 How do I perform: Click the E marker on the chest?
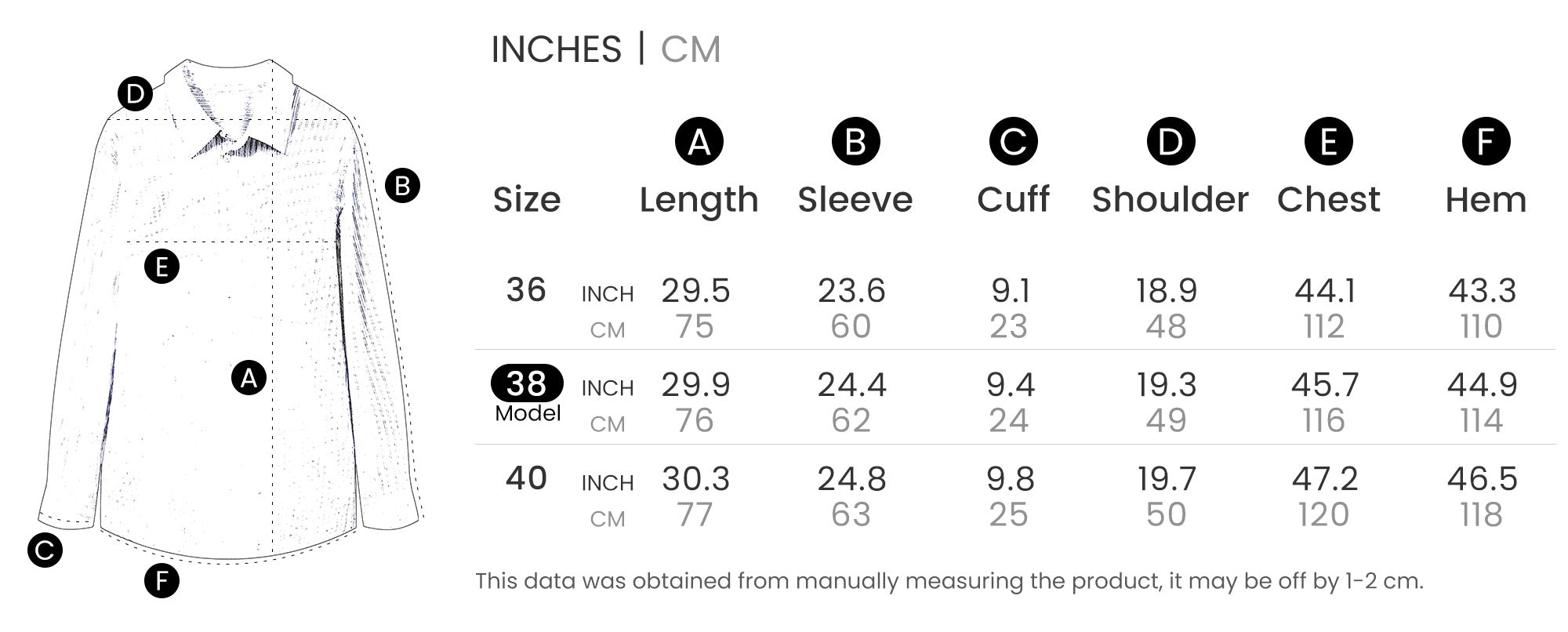(162, 267)
